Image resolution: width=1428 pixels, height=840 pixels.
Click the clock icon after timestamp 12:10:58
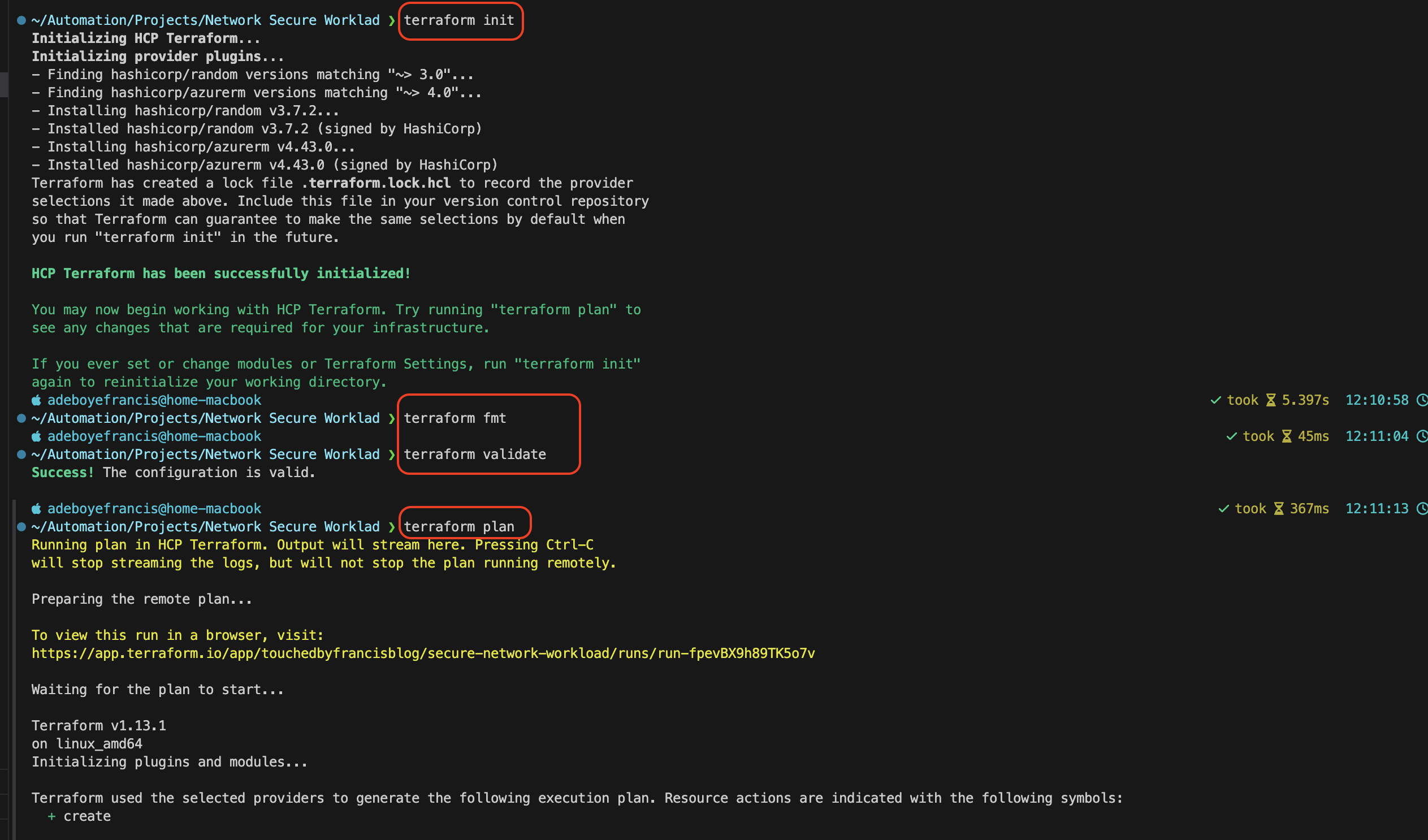pyautogui.click(x=1423, y=400)
